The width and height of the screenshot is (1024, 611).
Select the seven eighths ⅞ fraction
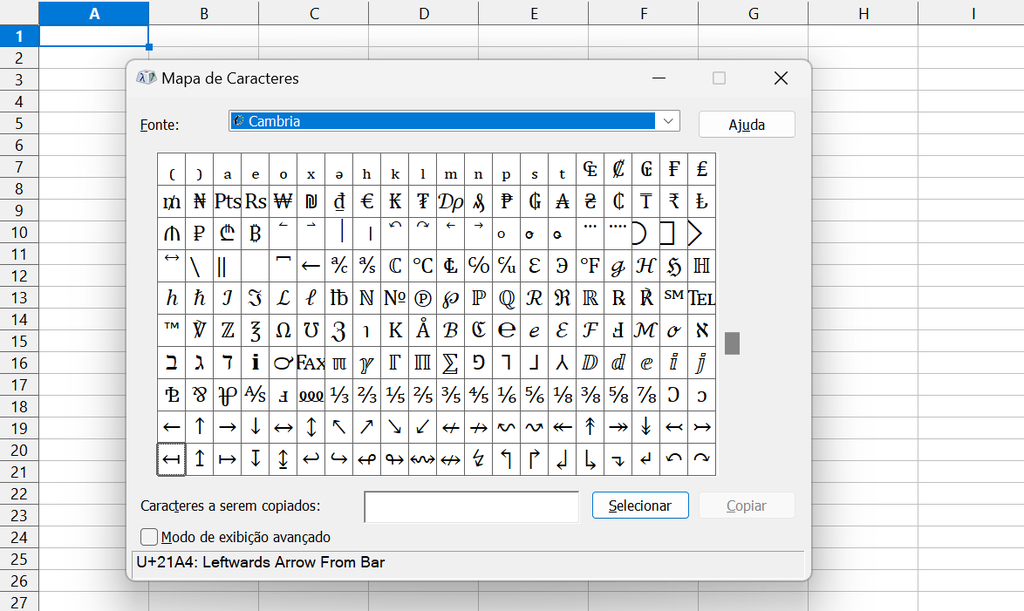tap(646, 395)
